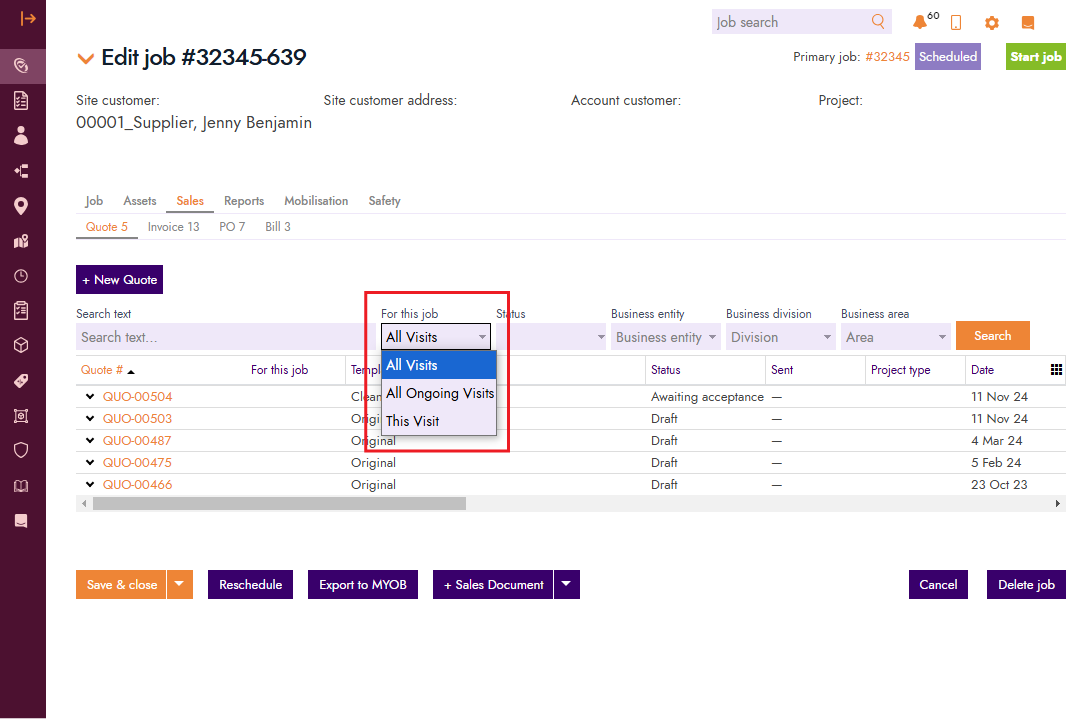Open the chat message sidebar icon
Image resolution: width=1072 pixels, height=719 pixels.
click(x=21, y=521)
